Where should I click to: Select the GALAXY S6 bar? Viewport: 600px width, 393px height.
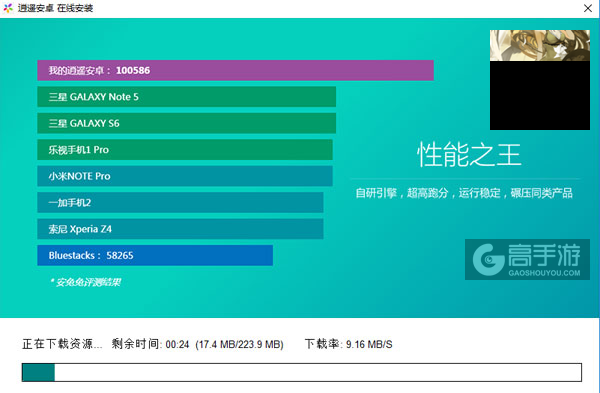coord(186,123)
